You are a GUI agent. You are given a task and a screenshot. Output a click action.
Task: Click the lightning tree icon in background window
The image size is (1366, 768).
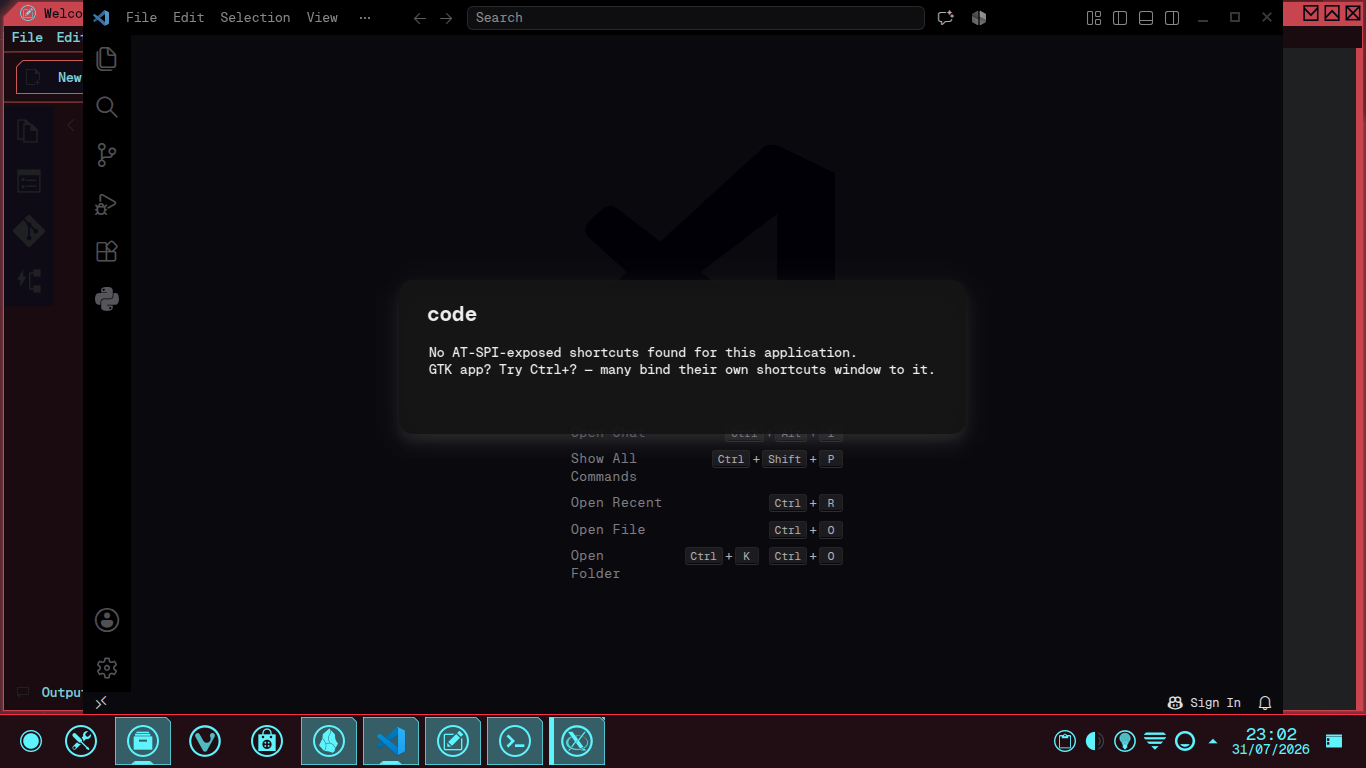pyautogui.click(x=28, y=281)
